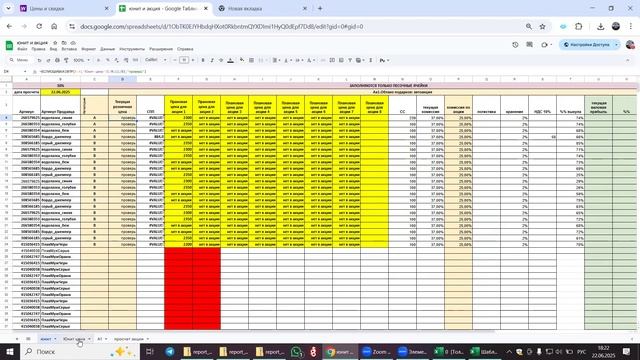Decrease the font size

(175, 60)
